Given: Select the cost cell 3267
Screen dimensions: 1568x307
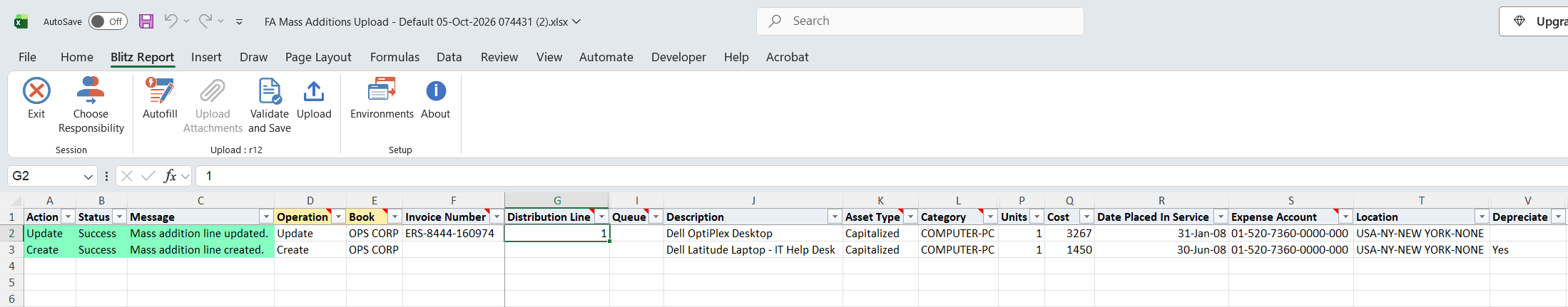Looking at the screenshot, I should pyautogui.click(x=1069, y=234).
